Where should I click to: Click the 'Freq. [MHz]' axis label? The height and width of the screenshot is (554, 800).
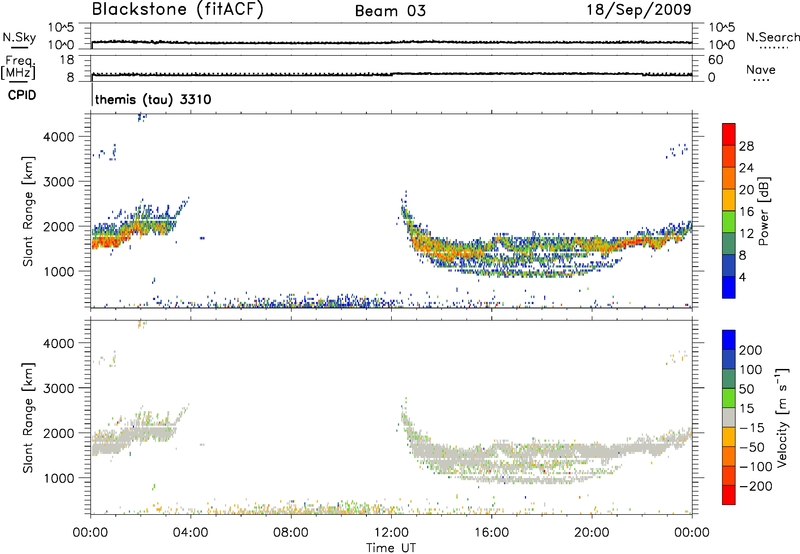pos(18,67)
